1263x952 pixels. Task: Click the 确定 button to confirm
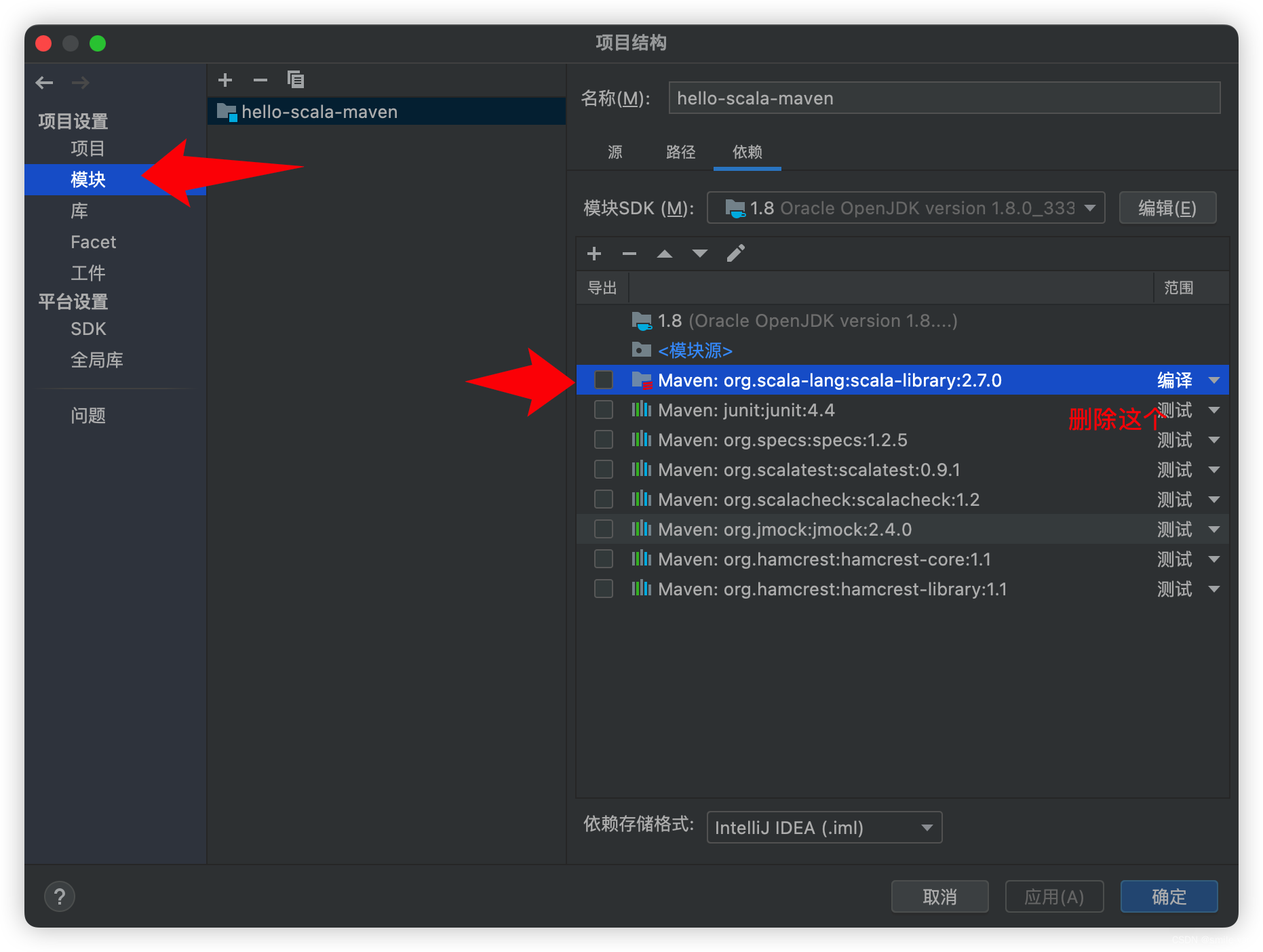click(x=1169, y=896)
